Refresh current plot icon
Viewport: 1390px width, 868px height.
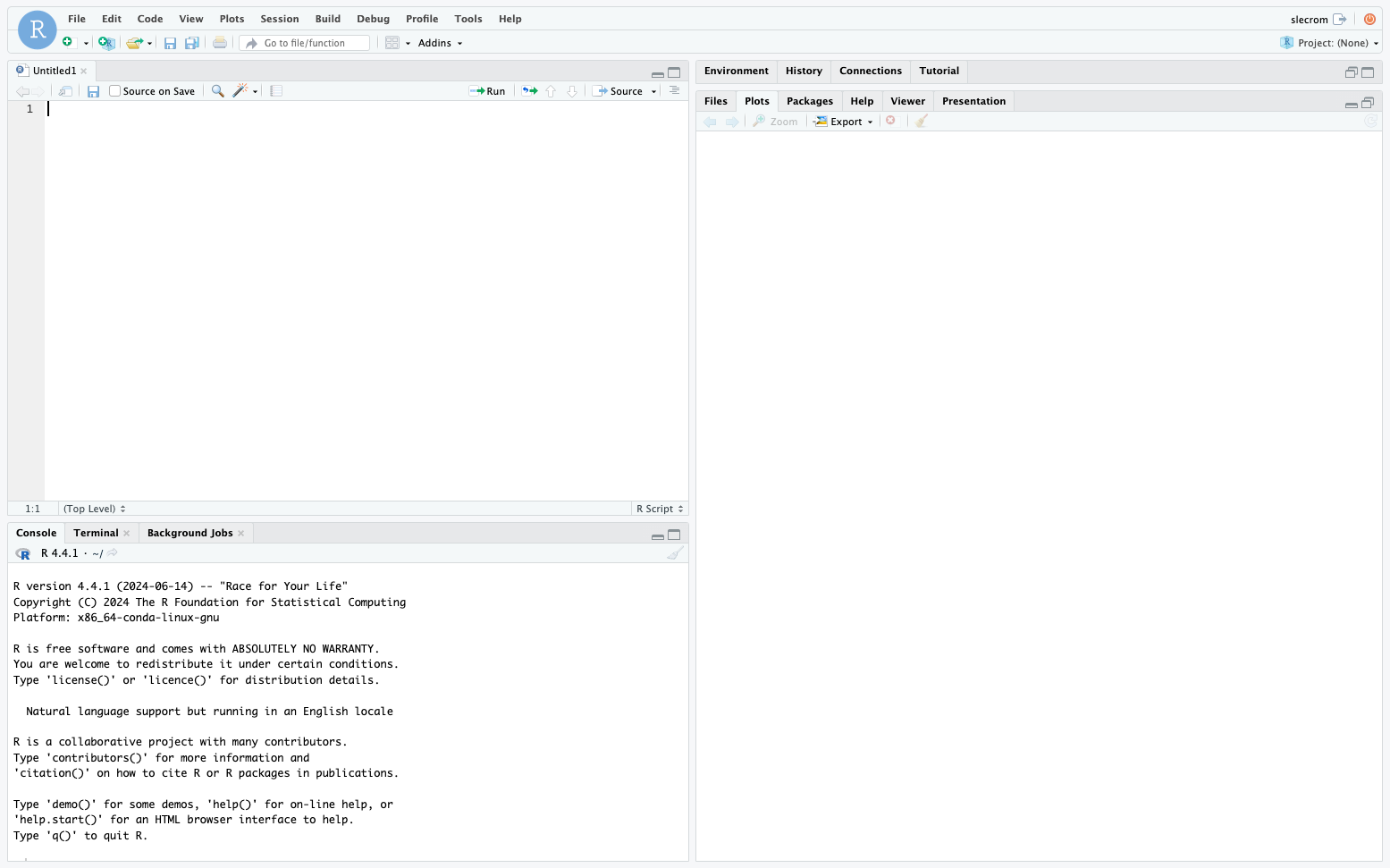tap(1370, 121)
